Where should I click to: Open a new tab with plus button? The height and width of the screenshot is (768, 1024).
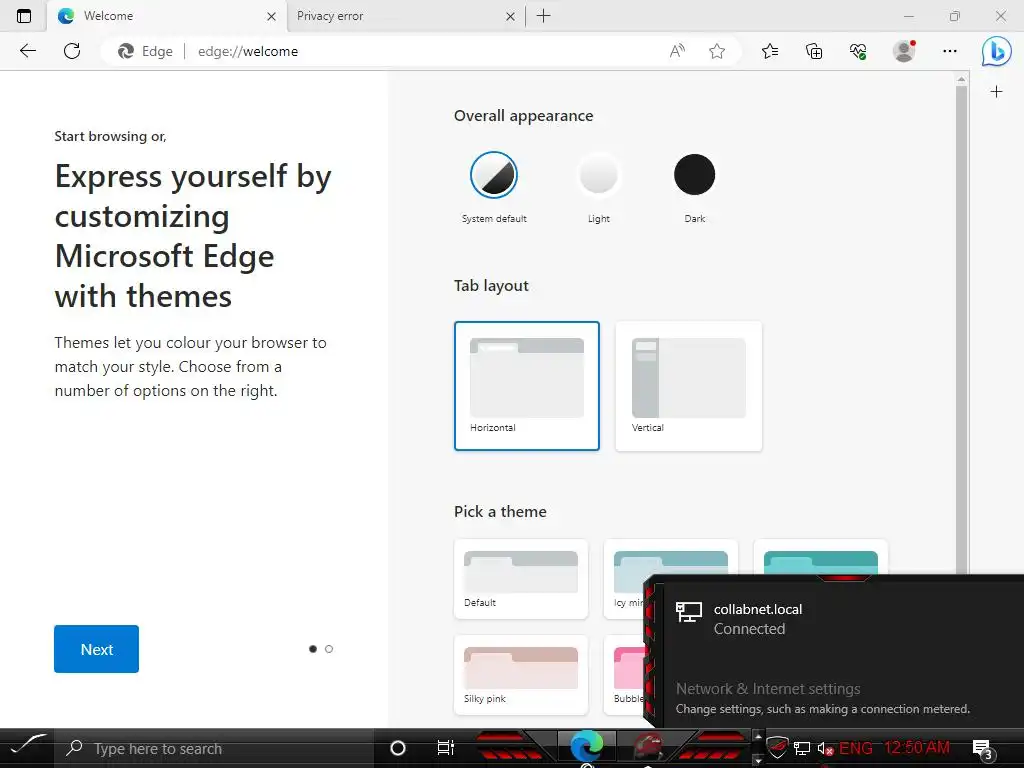(x=543, y=16)
